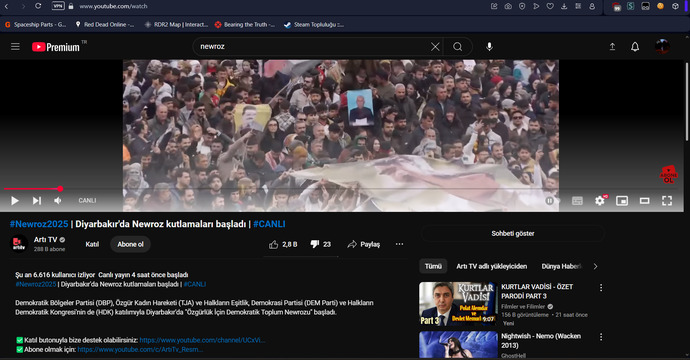Viewport: 690px width, 360px height.
Task: Show more filter chips with right chevron
Action: [x=595, y=266]
